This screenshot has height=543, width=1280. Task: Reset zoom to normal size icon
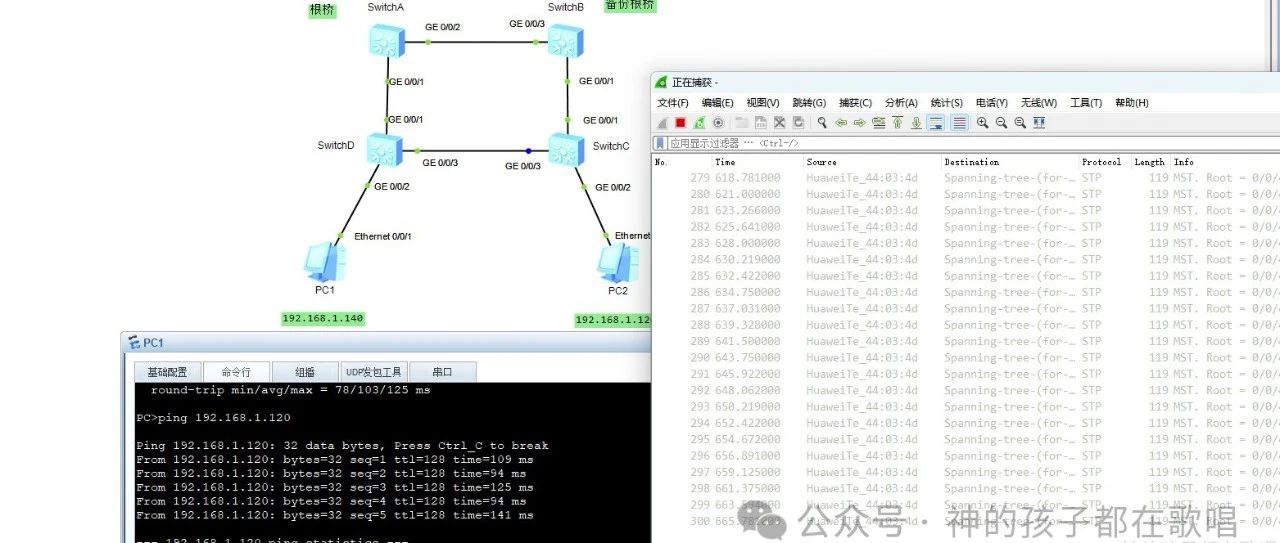[1020, 123]
